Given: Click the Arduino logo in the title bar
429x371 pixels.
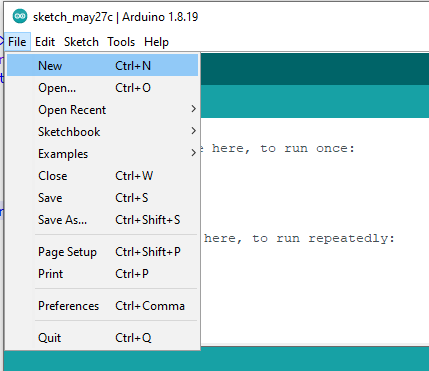Looking at the screenshot, I should click(x=20, y=16).
